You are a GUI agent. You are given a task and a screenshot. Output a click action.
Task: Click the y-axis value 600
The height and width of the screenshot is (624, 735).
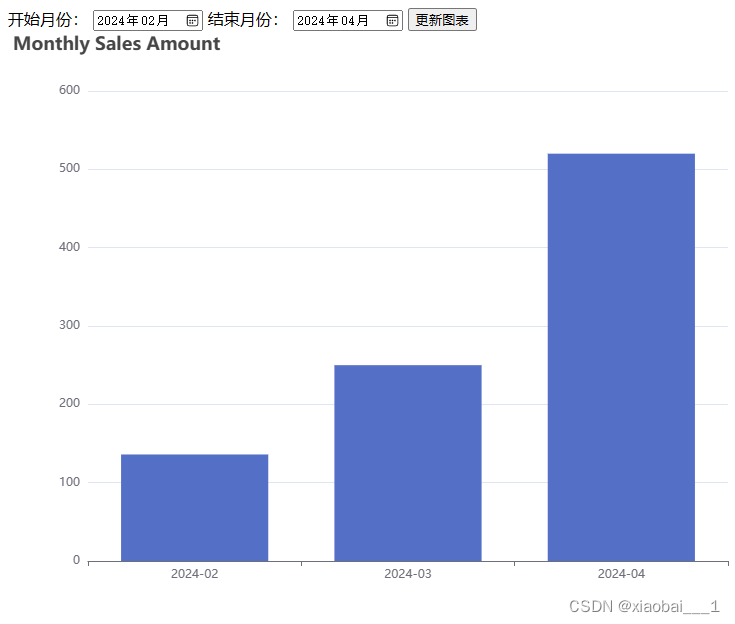pos(69,90)
